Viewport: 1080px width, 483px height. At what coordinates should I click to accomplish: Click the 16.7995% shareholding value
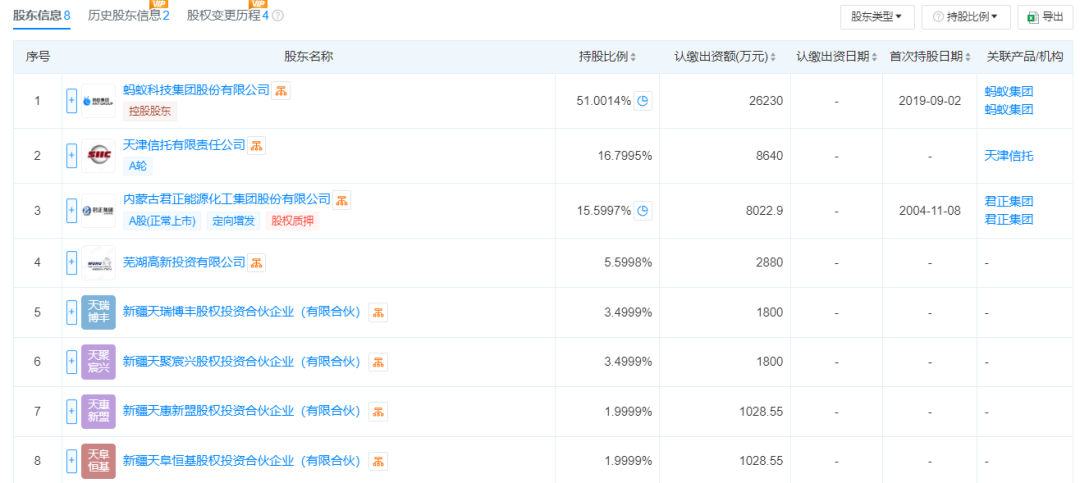625,156
